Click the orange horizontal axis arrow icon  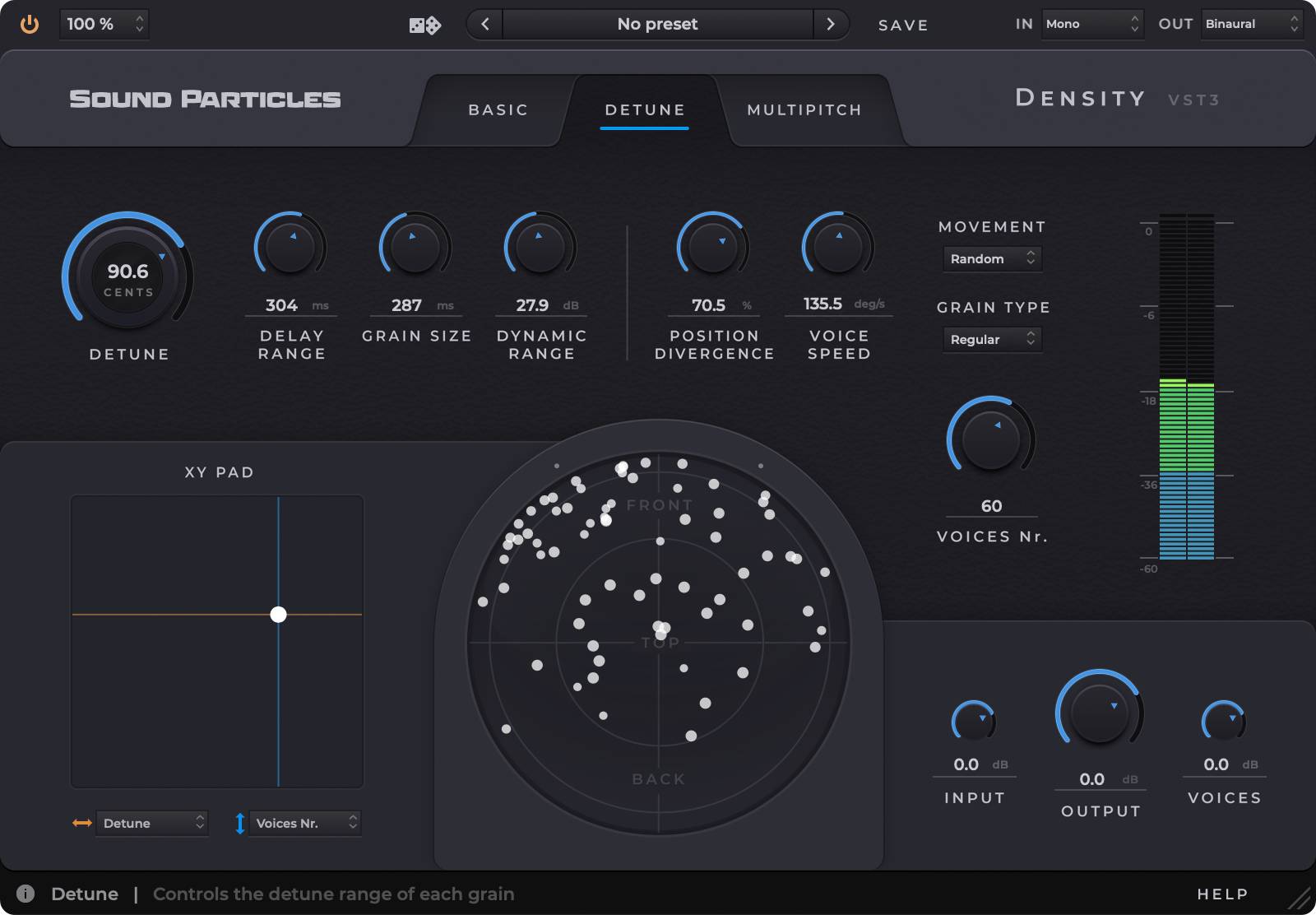(80, 823)
